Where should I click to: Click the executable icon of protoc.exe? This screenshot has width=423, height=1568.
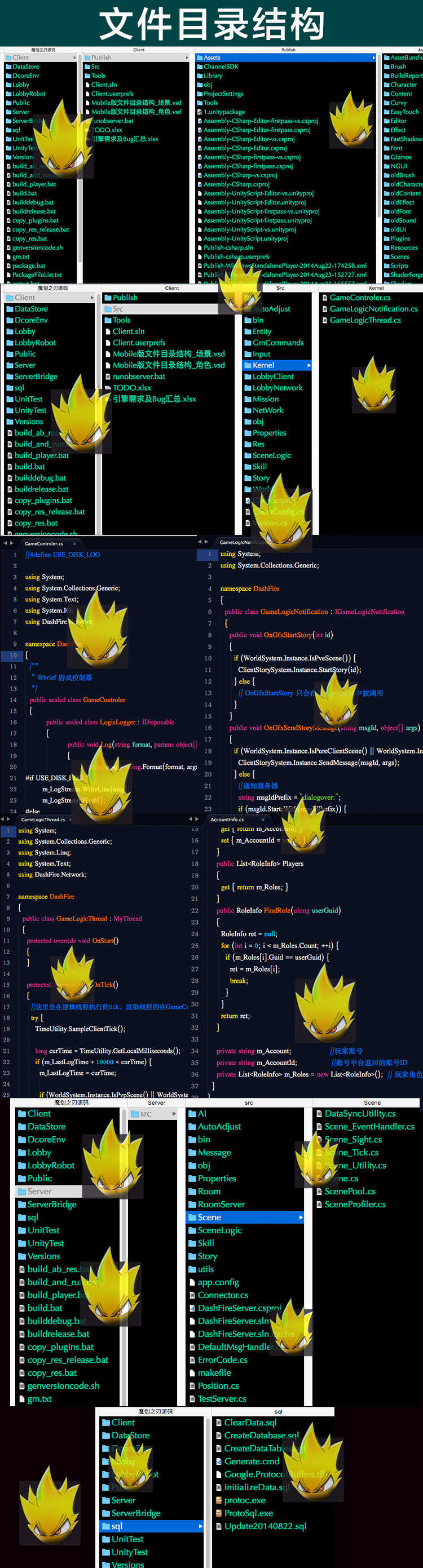[x=219, y=1500]
